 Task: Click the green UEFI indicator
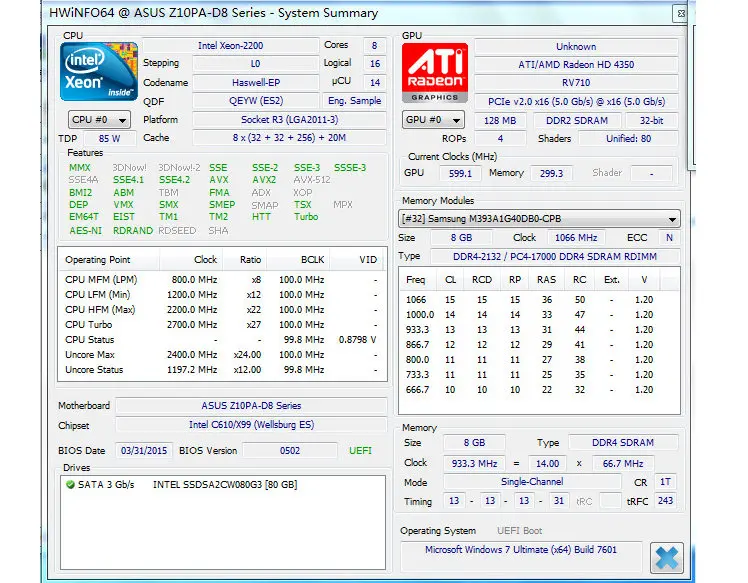(360, 450)
